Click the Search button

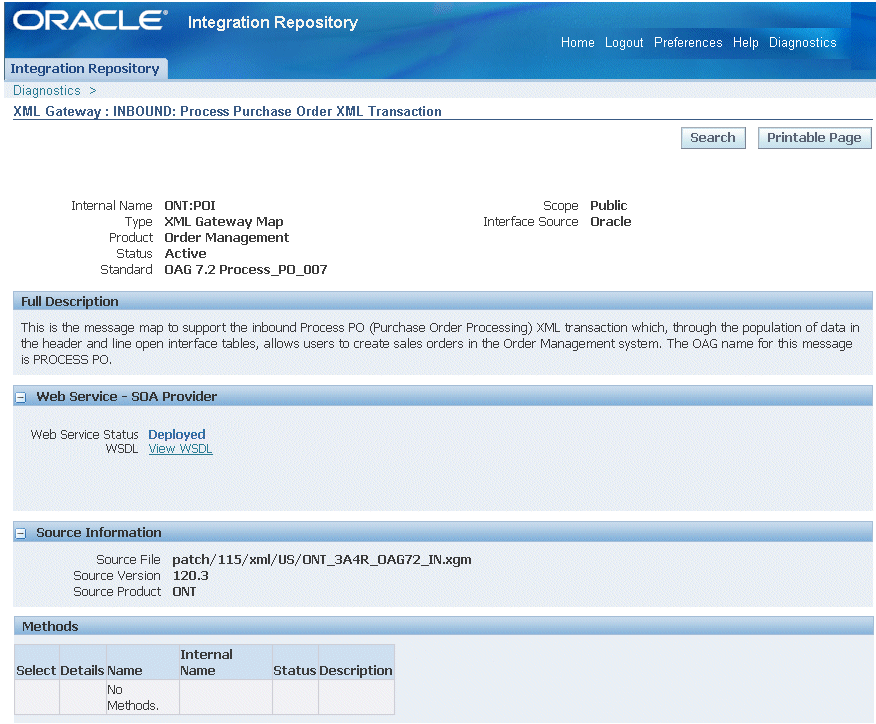(x=713, y=138)
